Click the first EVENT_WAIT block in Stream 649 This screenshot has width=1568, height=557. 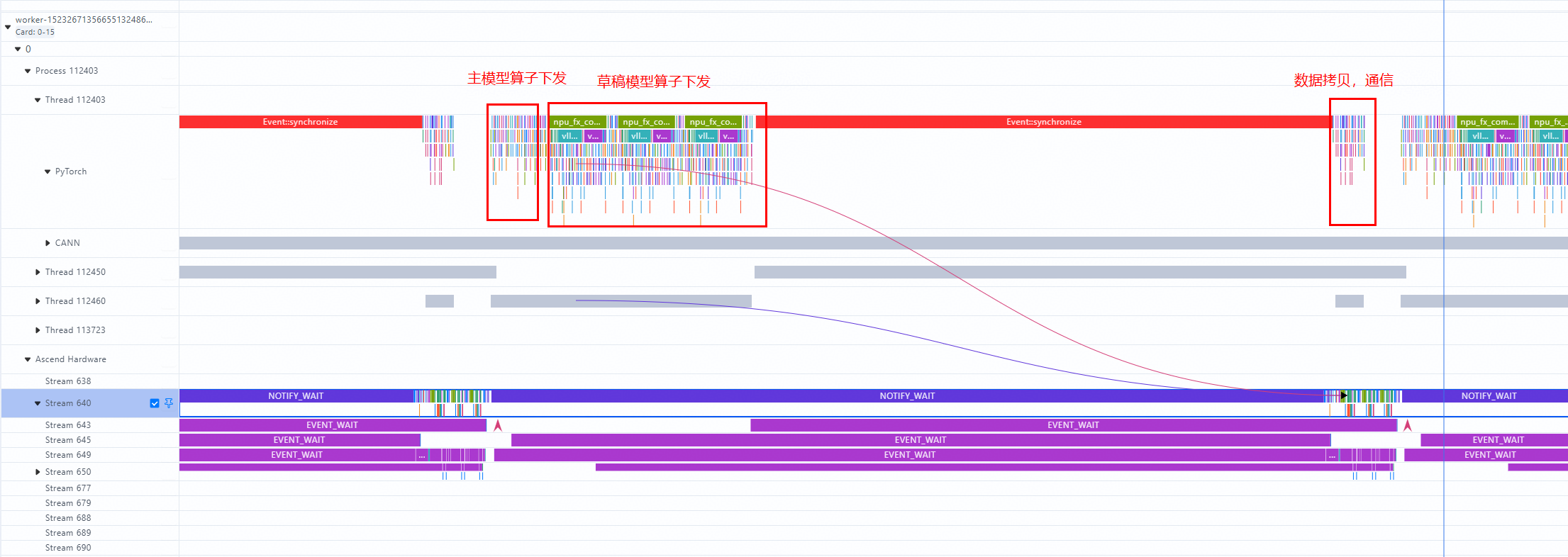tap(297, 455)
